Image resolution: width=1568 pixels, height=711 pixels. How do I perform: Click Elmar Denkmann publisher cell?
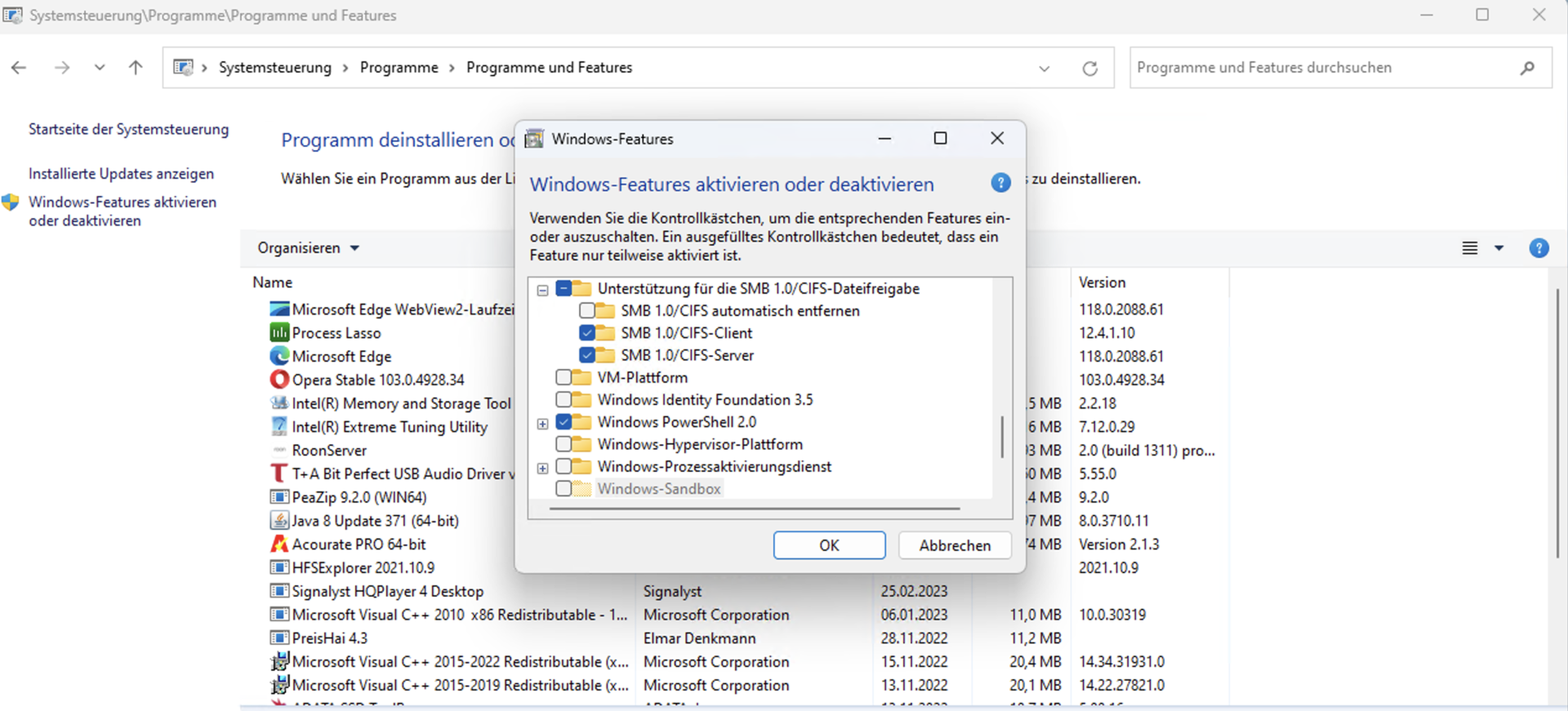[699, 638]
